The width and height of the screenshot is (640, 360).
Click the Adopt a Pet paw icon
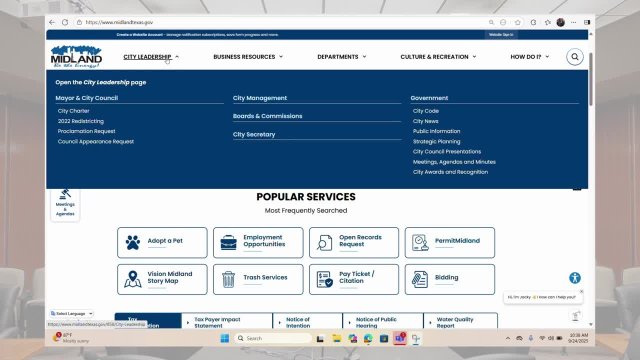[133, 242]
